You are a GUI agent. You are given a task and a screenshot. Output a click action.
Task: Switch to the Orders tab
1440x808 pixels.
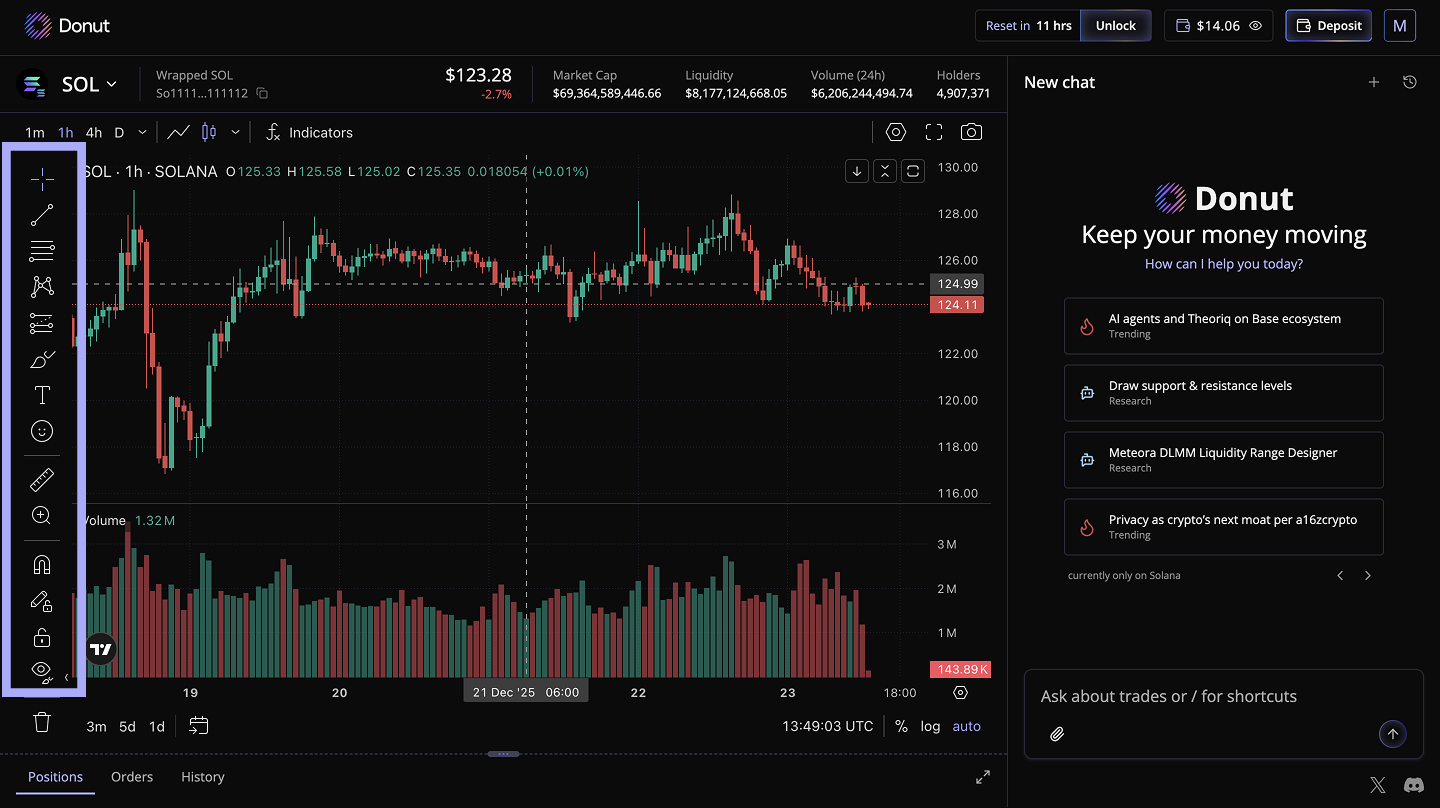[x=132, y=777]
